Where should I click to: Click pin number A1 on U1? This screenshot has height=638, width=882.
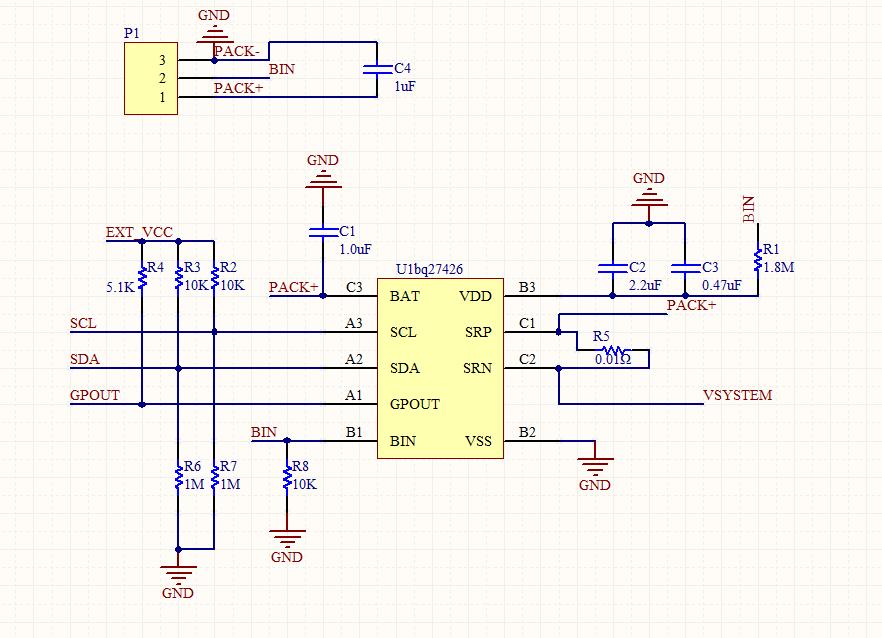pyautogui.click(x=354, y=396)
